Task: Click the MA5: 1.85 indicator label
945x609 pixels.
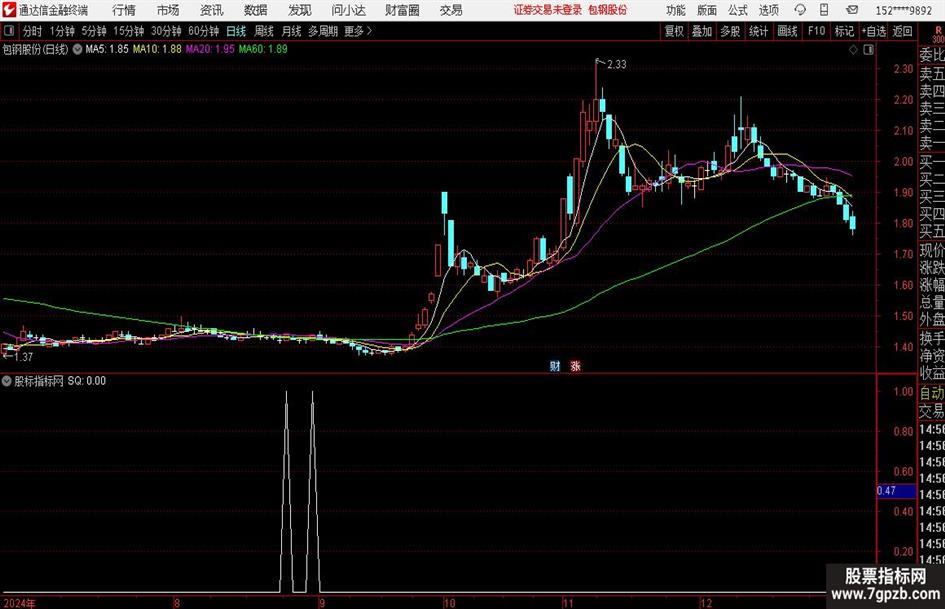Action: (107, 49)
